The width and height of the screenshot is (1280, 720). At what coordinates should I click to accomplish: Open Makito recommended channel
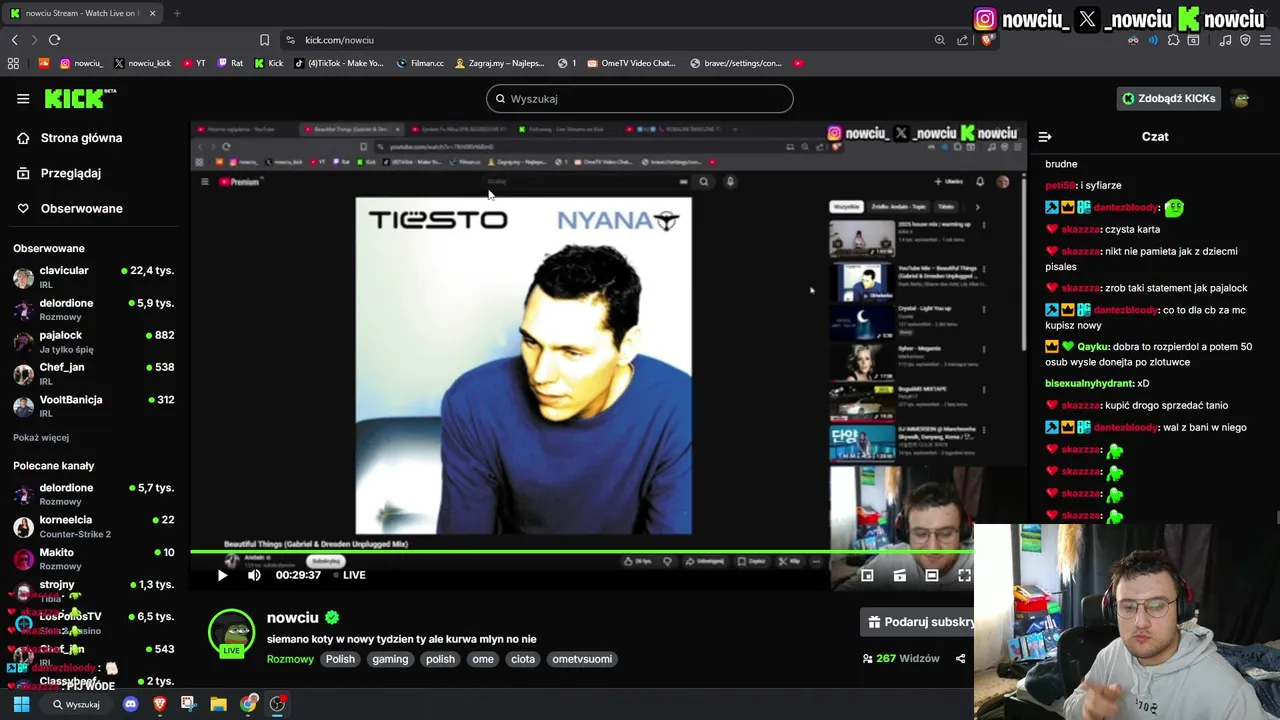coord(93,558)
